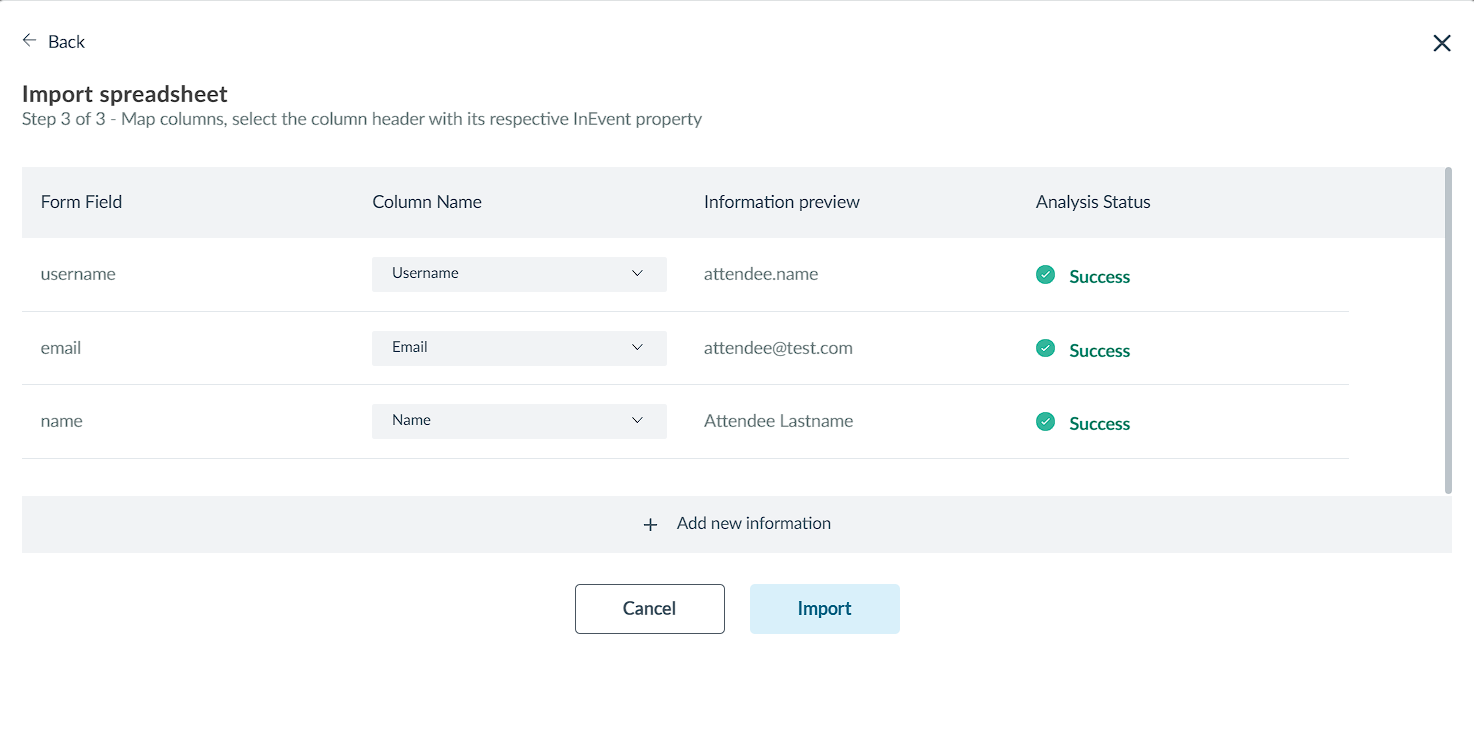This screenshot has height=730, width=1474.
Task: Click the Step 3 of 3 description text
Action: (x=362, y=119)
